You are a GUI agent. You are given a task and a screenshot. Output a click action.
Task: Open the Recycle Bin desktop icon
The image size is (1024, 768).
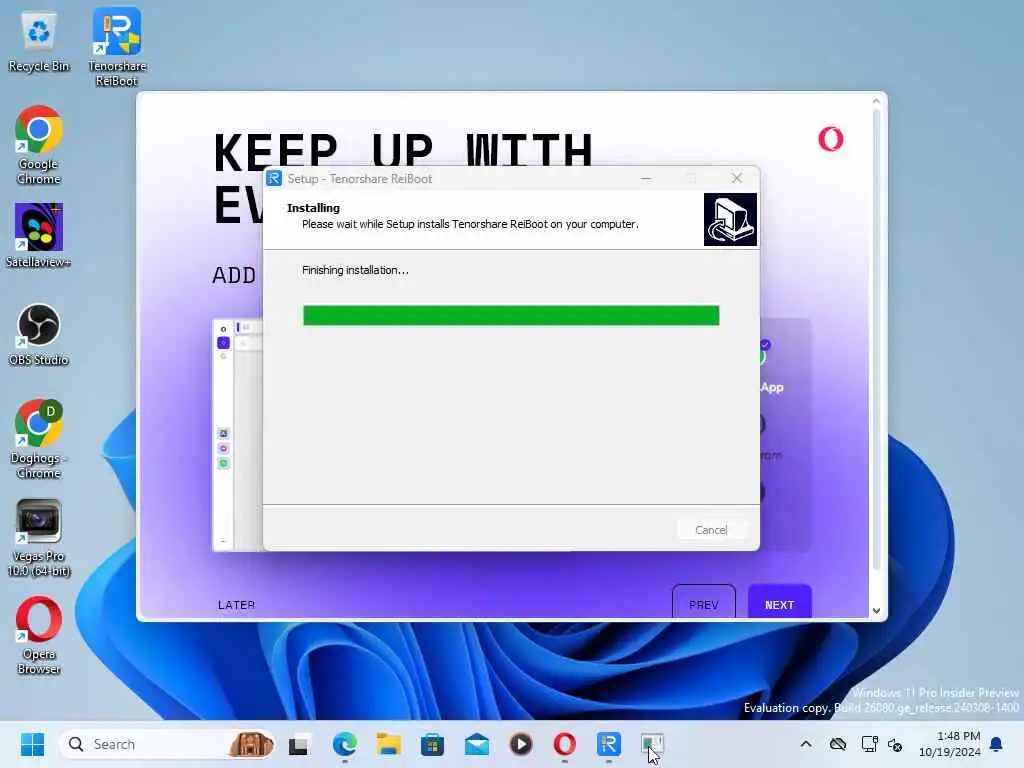pyautogui.click(x=39, y=42)
